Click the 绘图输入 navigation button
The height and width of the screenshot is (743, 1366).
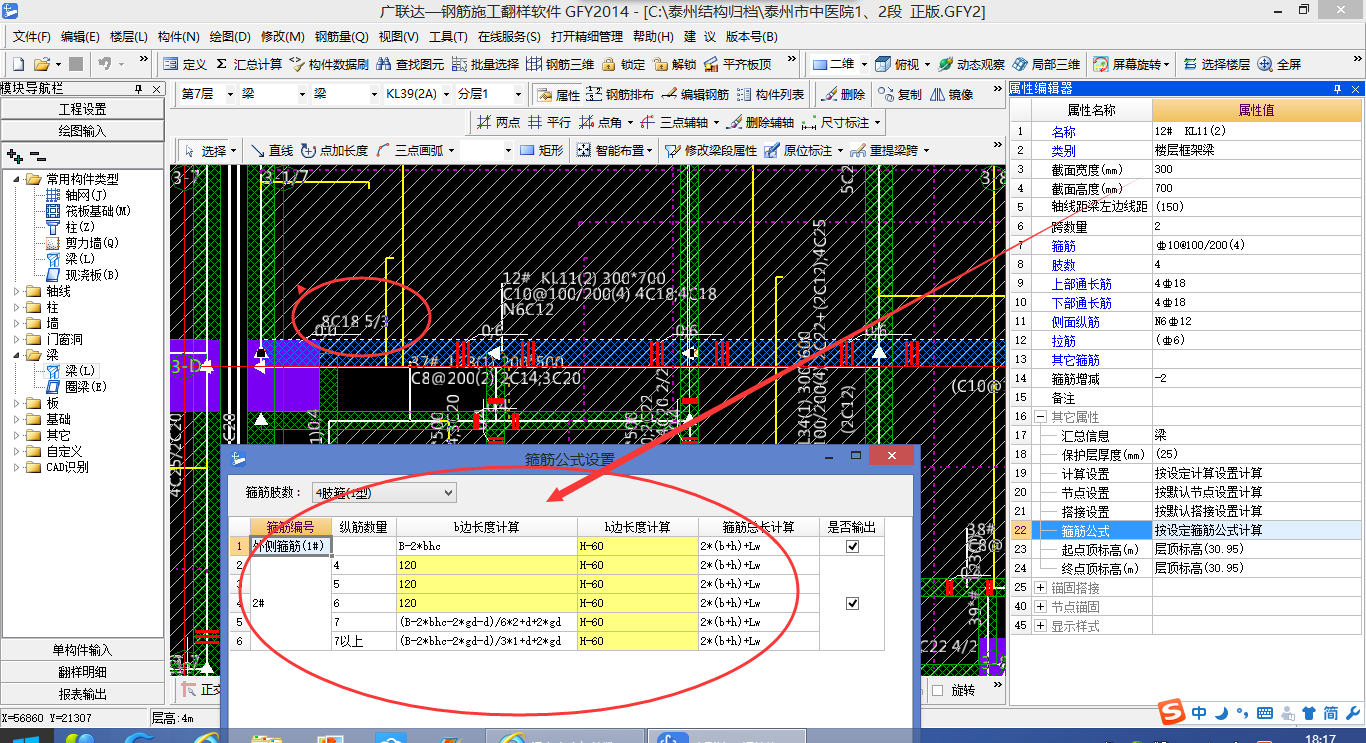82,131
